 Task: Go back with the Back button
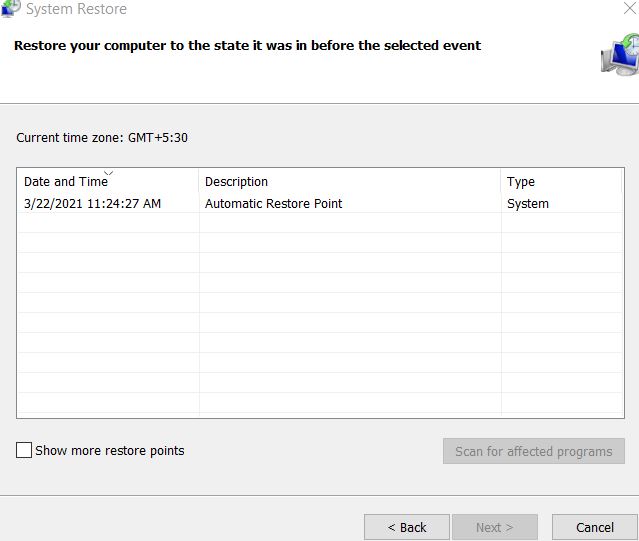tap(407, 527)
